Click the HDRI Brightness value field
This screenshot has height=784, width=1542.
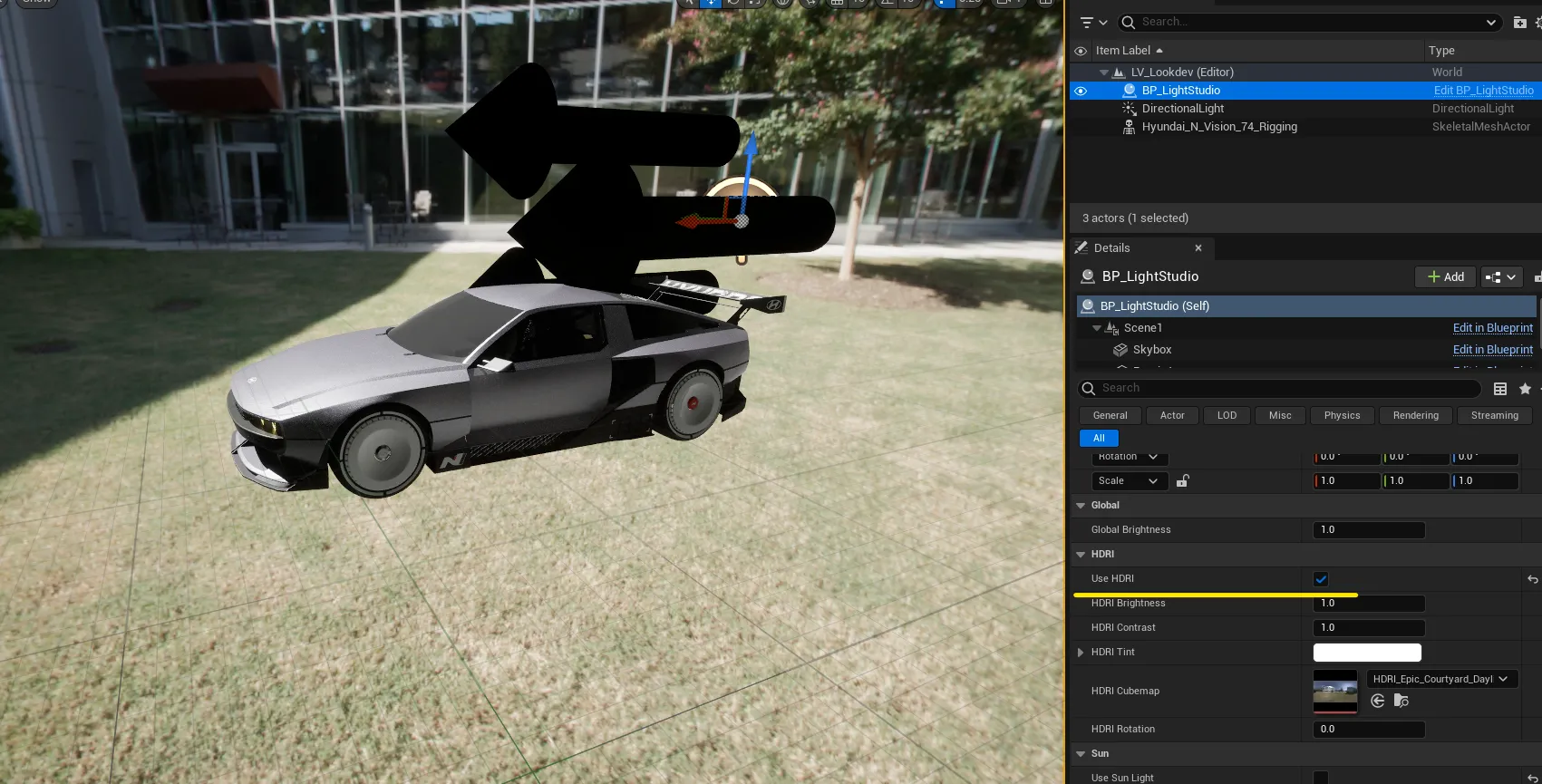point(1369,604)
